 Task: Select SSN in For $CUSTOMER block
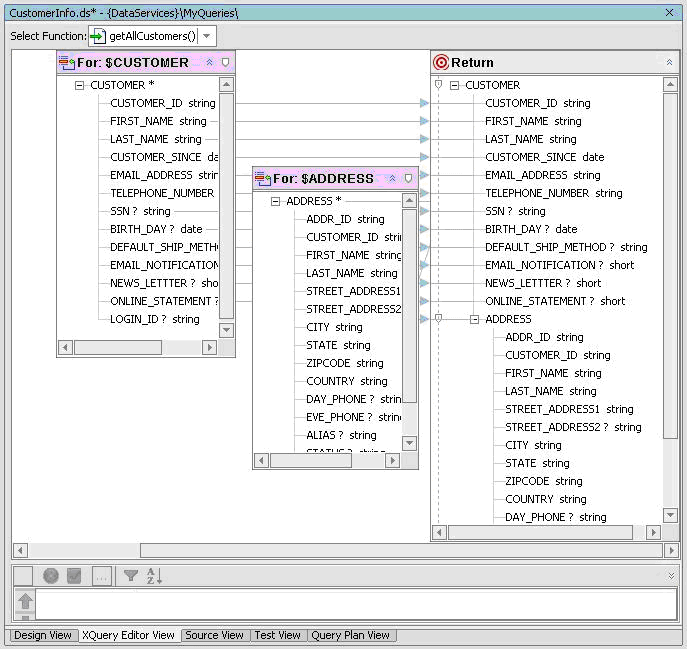click(140, 211)
